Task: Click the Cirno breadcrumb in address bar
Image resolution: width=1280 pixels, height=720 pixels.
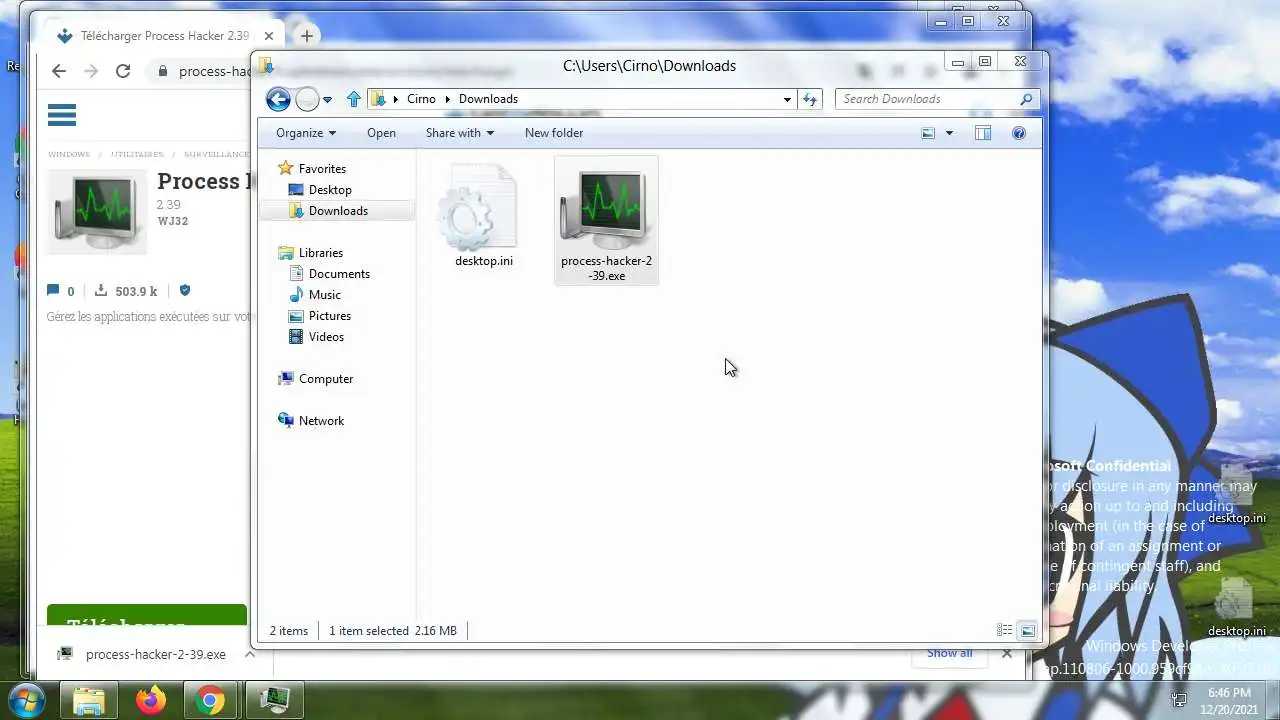Action: tap(421, 99)
